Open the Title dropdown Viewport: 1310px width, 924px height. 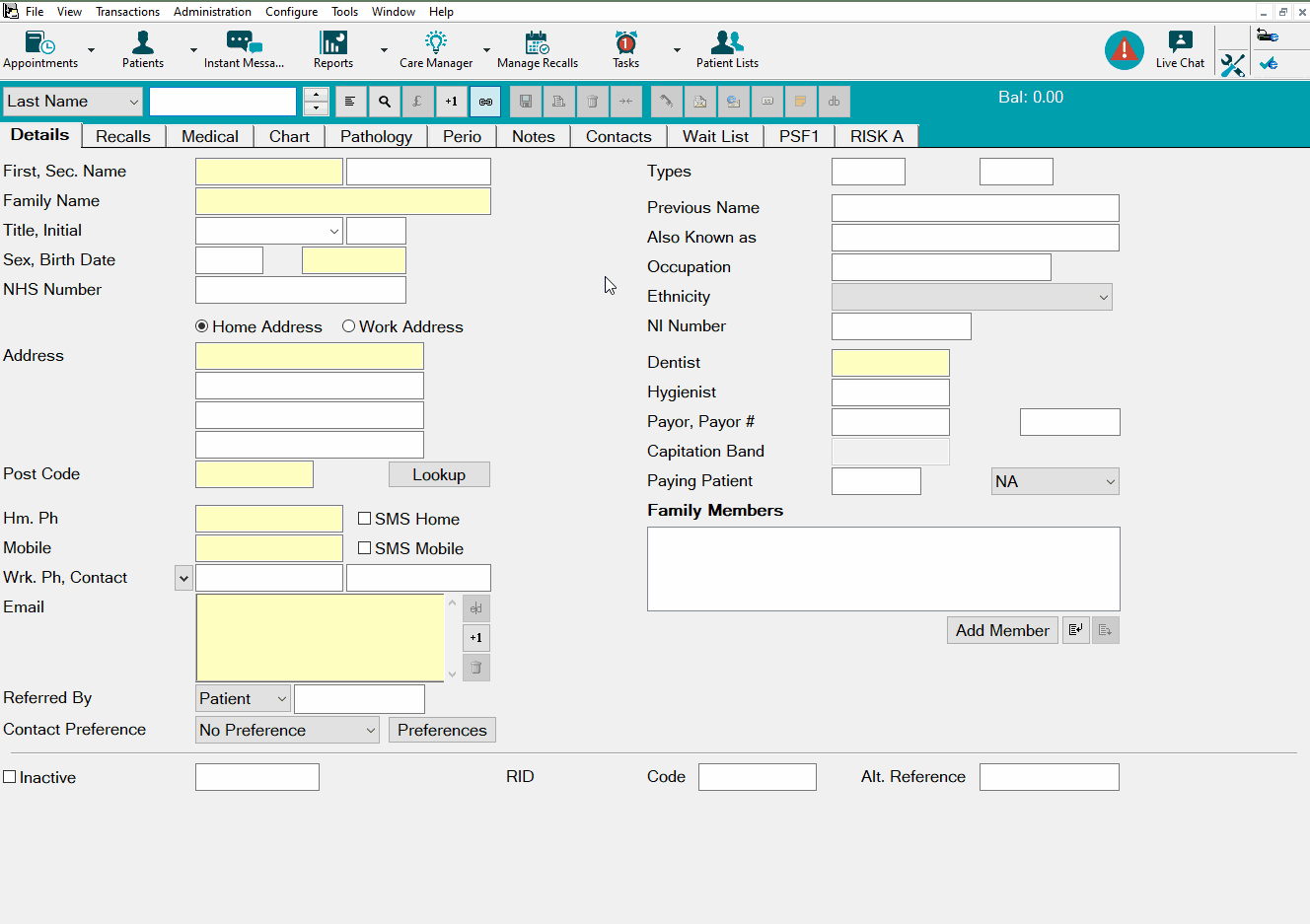point(269,231)
